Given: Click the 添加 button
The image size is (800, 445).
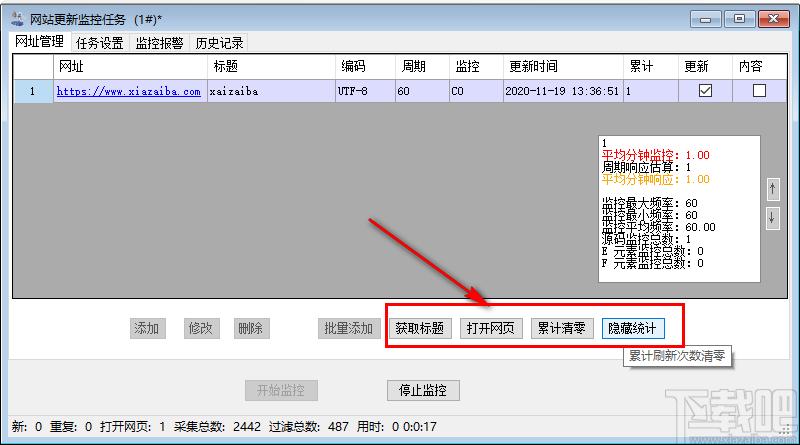Looking at the screenshot, I should pyautogui.click(x=147, y=328).
